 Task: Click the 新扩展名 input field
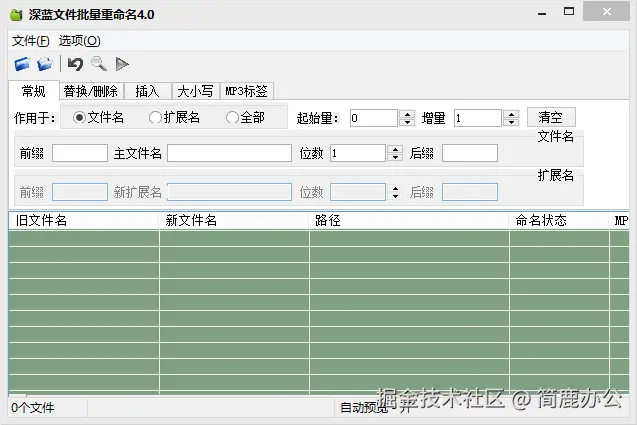tap(230, 192)
